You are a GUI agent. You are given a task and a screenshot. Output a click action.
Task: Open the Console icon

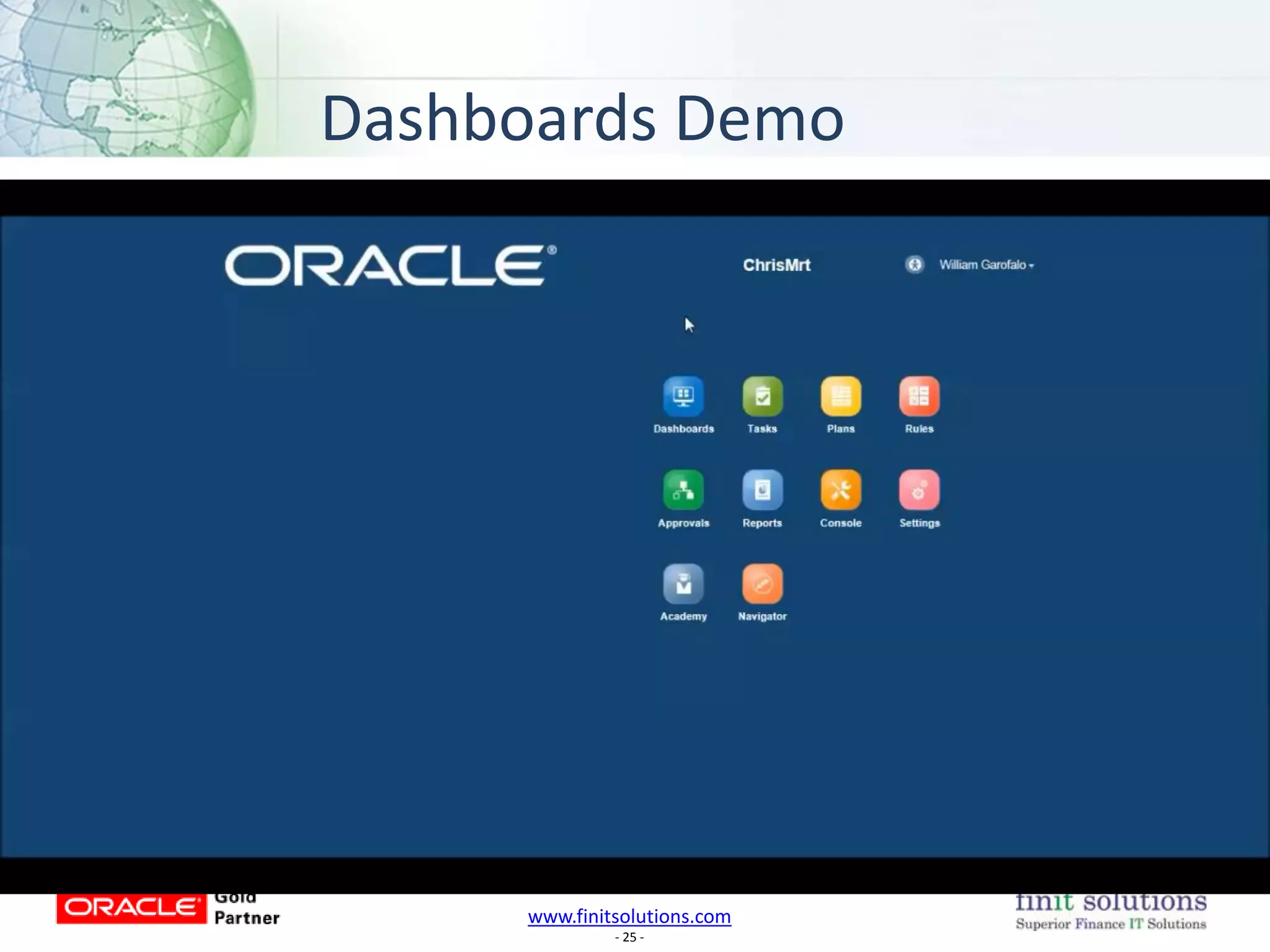841,490
